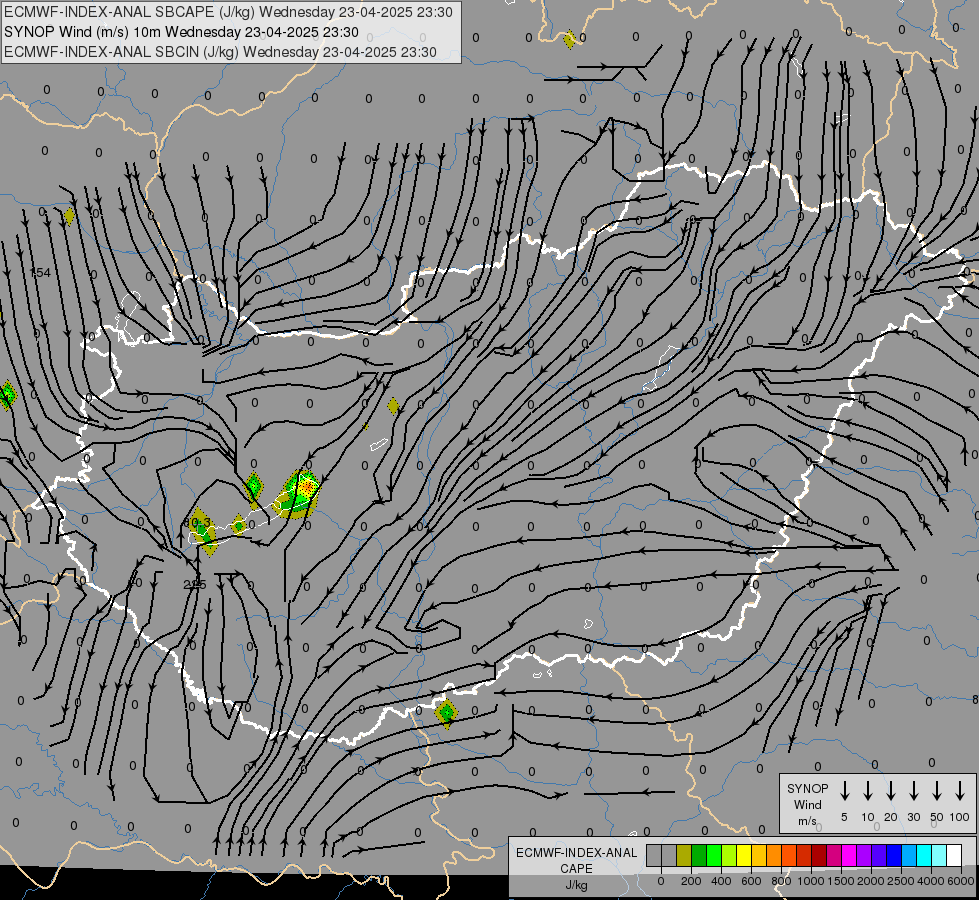Image resolution: width=979 pixels, height=900 pixels.
Task: Click the 2500 tick label on CAPE scale
Action: click(901, 881)
